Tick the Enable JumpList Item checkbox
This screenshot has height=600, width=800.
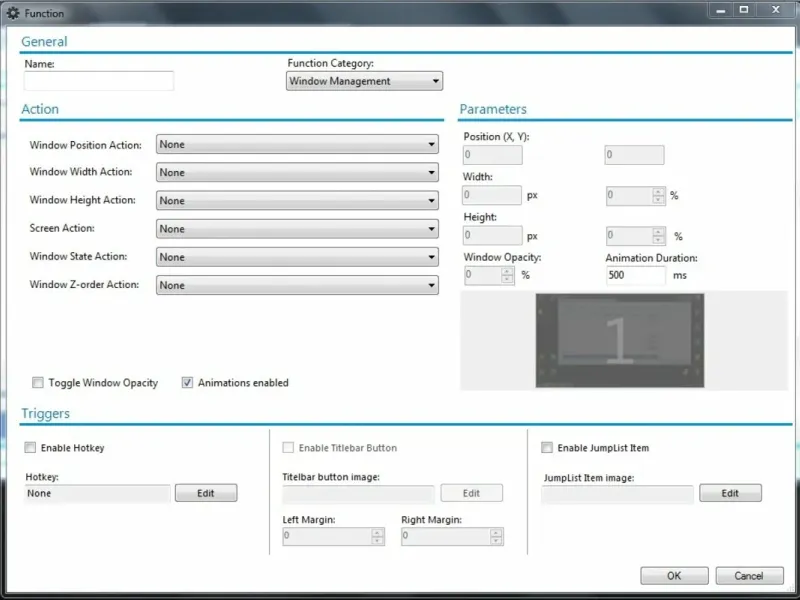click(547, 447)
